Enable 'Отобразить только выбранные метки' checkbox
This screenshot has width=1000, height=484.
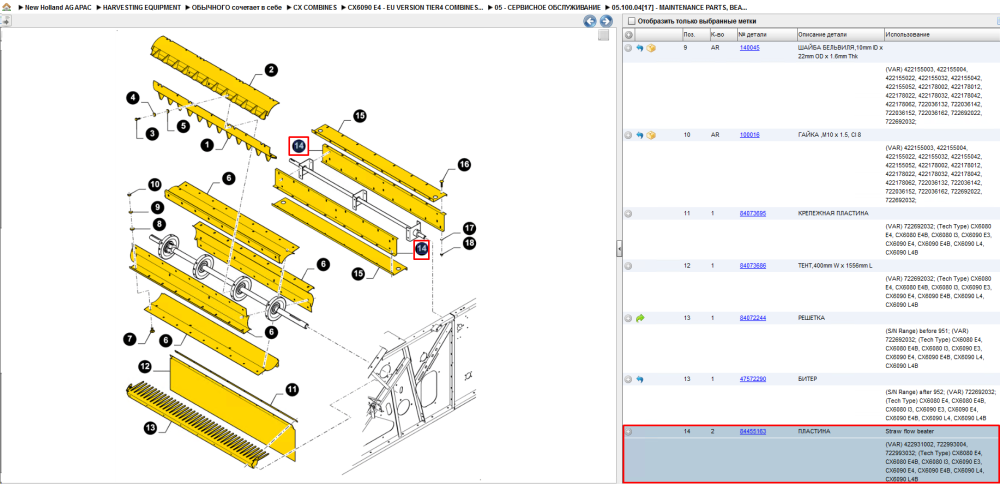[x=631, y=21]
